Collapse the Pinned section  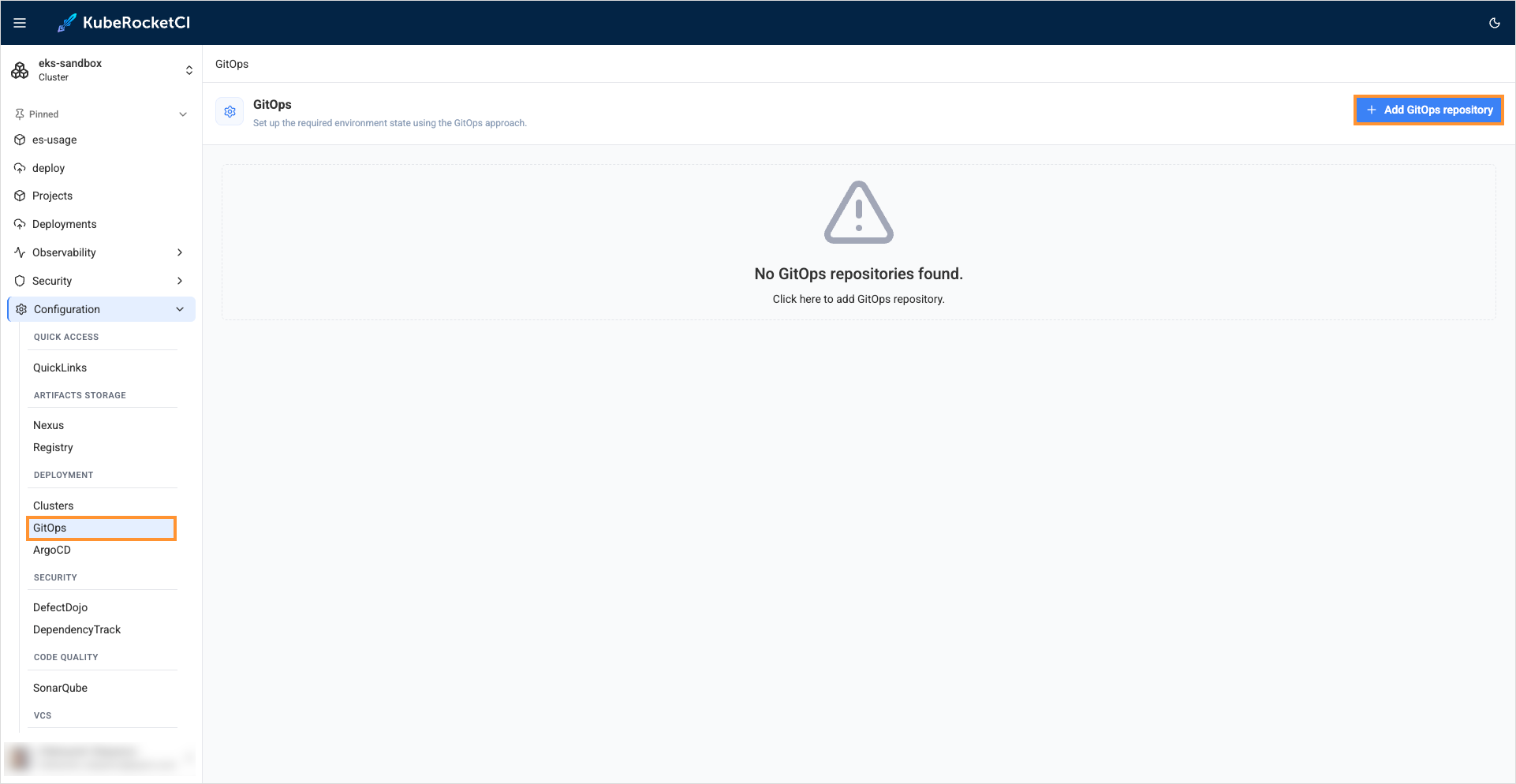pos(182,114)
